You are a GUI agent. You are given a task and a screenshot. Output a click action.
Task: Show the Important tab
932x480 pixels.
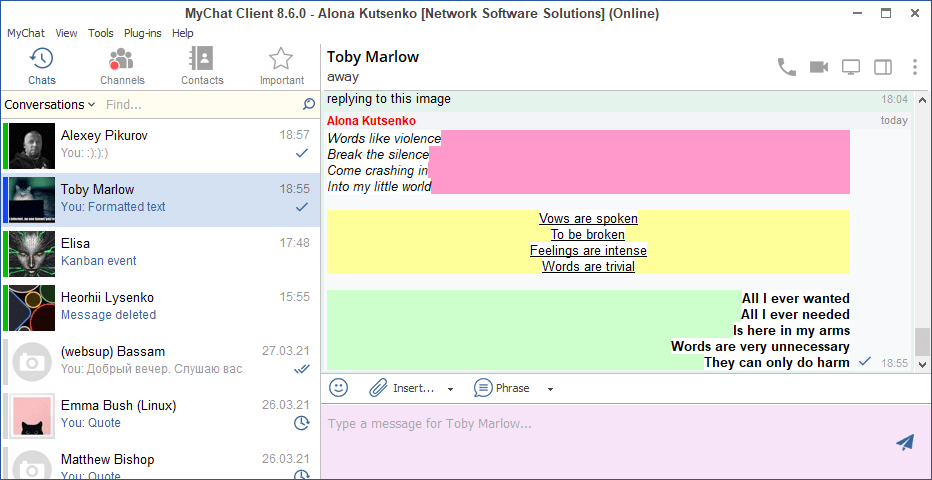[282, 67]
